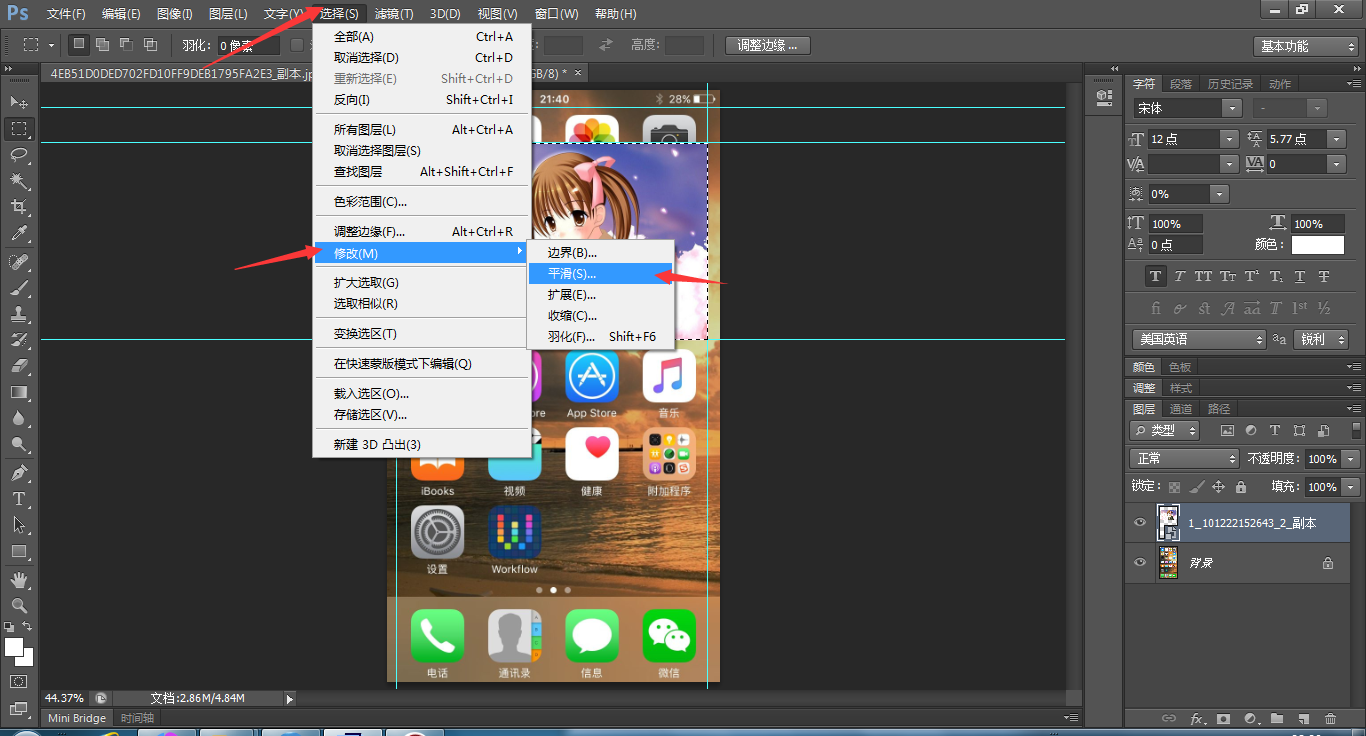1366x736 pixels.
Task: Select the Lasso tool
Action: coord(19,154)
